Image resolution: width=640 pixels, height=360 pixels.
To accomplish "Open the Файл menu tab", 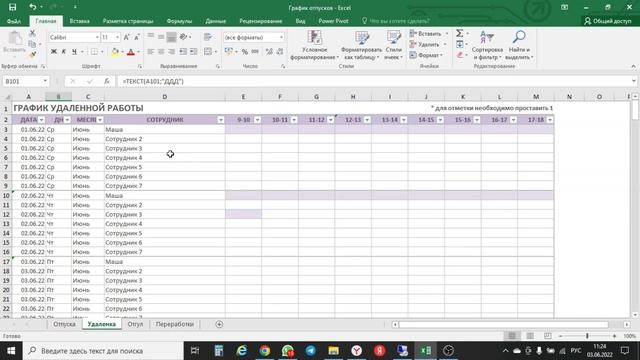I will (13, 21).
